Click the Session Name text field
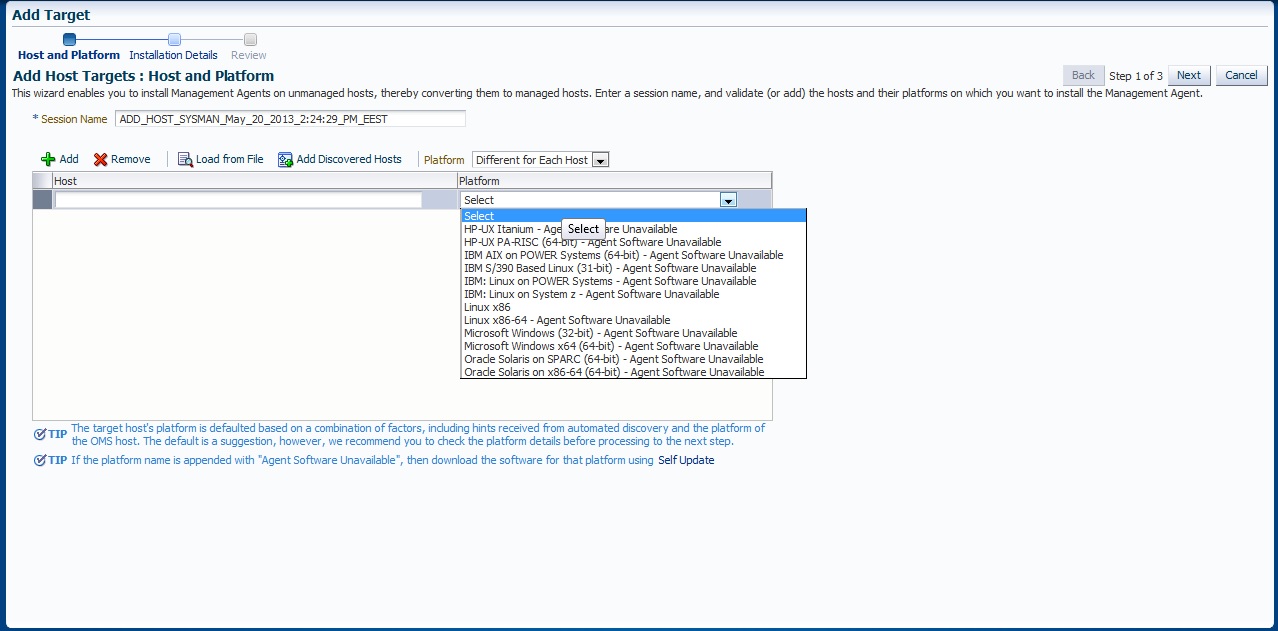Viewport: 1278px width, 631px height. 290,119
